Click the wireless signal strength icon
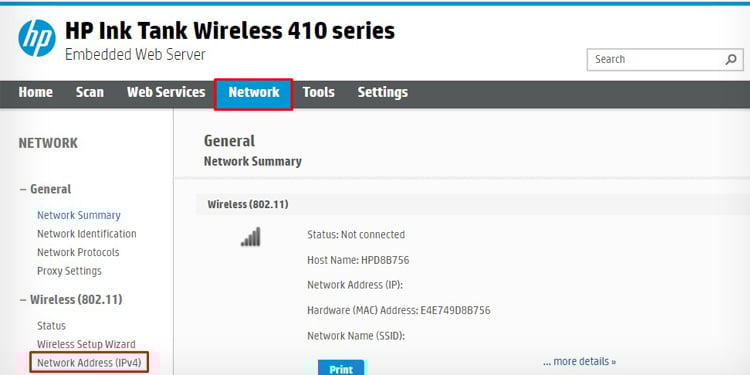750x375 pixels. [x=251, y=237]
